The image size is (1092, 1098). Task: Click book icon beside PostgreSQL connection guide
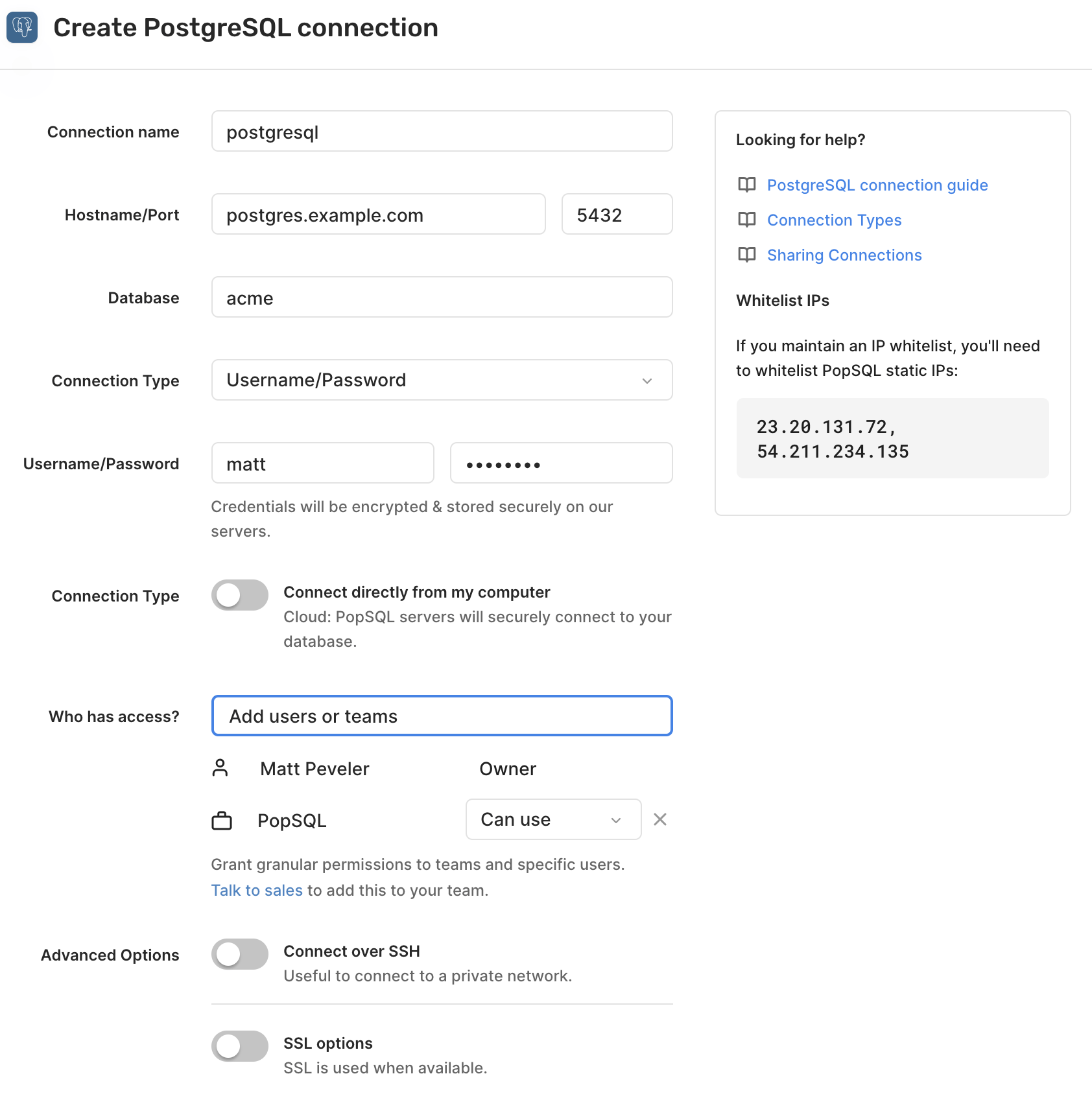tap(747, 185)
